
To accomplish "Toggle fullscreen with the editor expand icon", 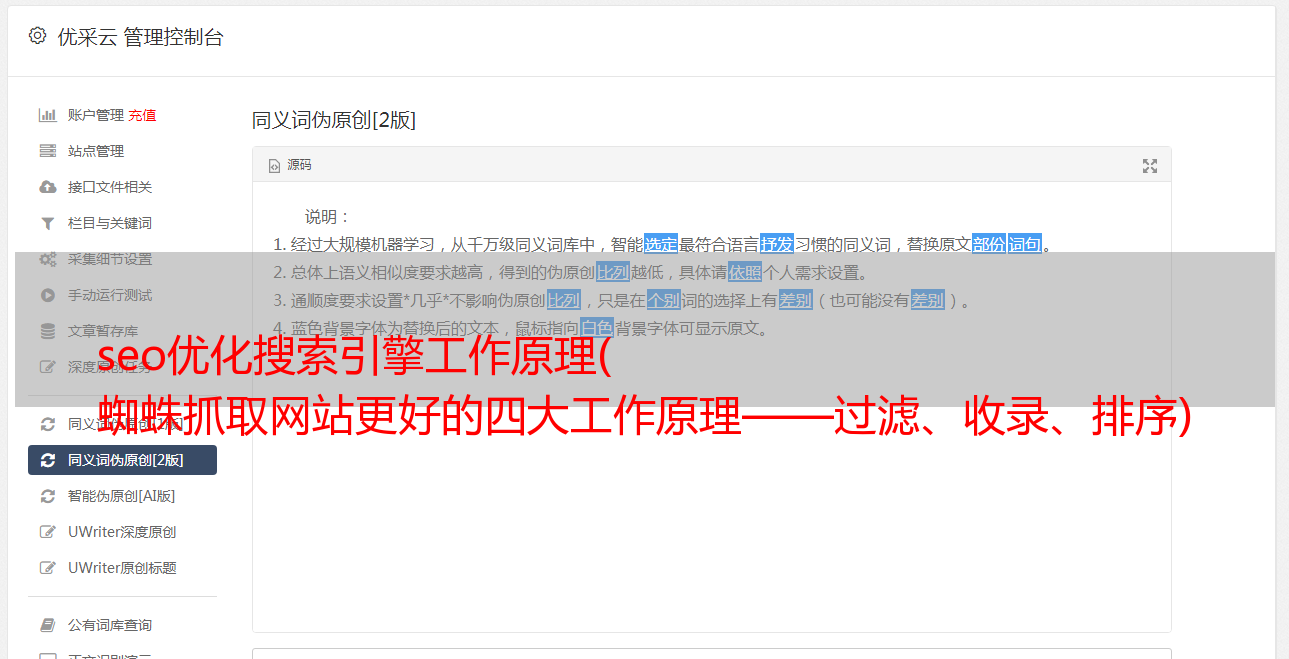I will click(1150, 166).
